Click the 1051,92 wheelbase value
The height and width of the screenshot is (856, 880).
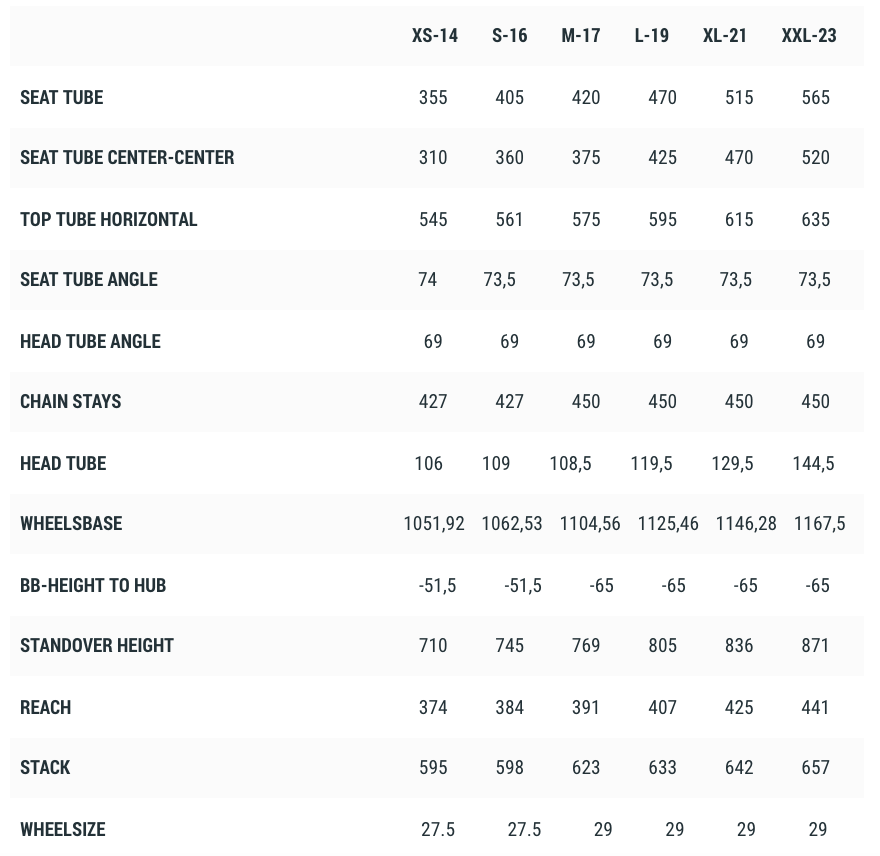[x=434, y=524]
